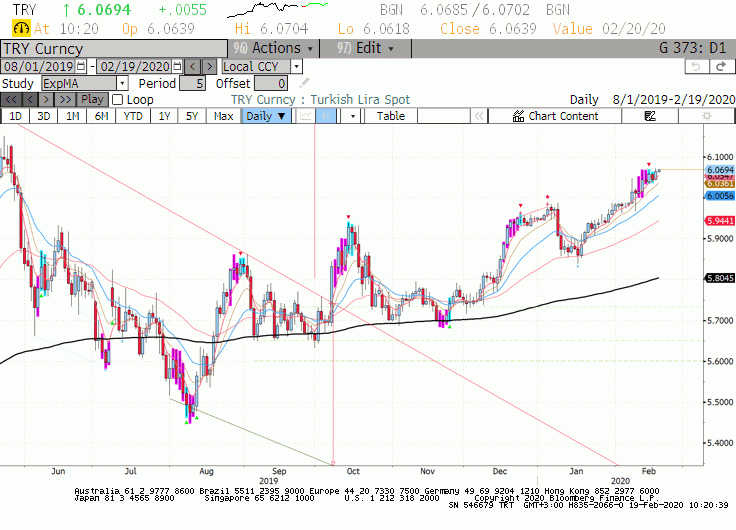Select the candlestick chart type icon
Screen dimensions: 736x530
click(326, 116)
